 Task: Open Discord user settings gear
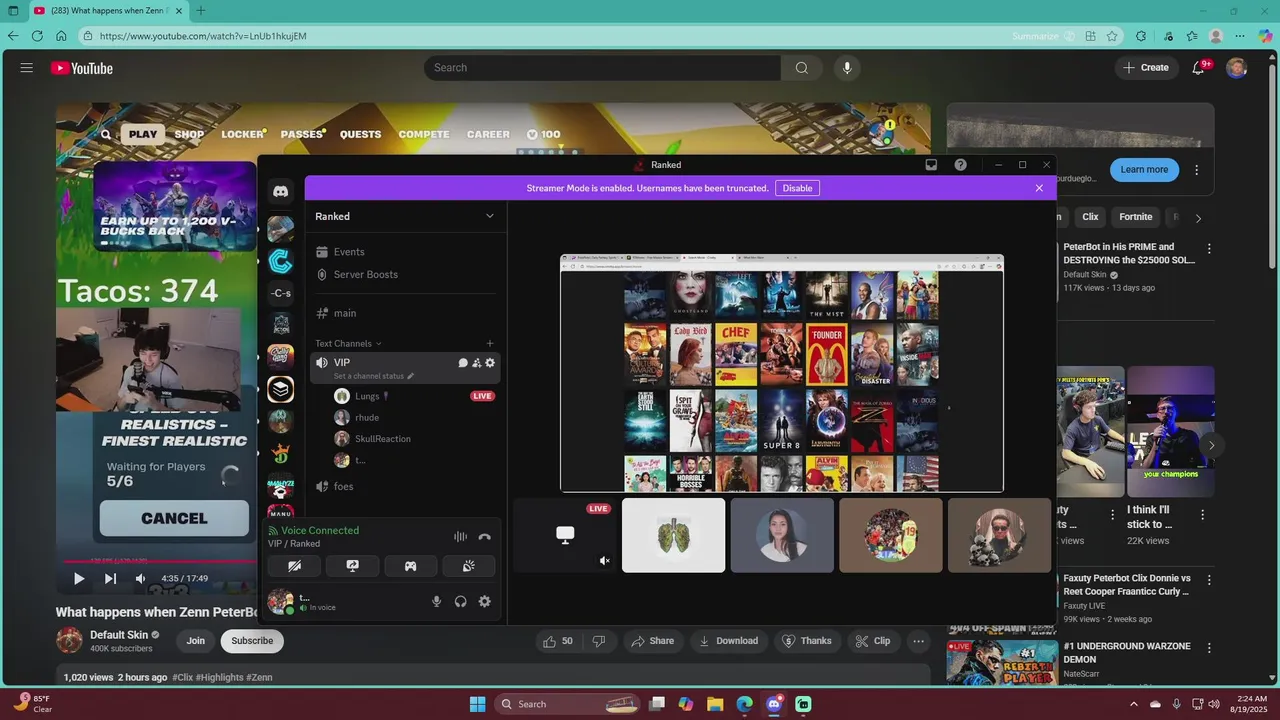tap(485, 601)
